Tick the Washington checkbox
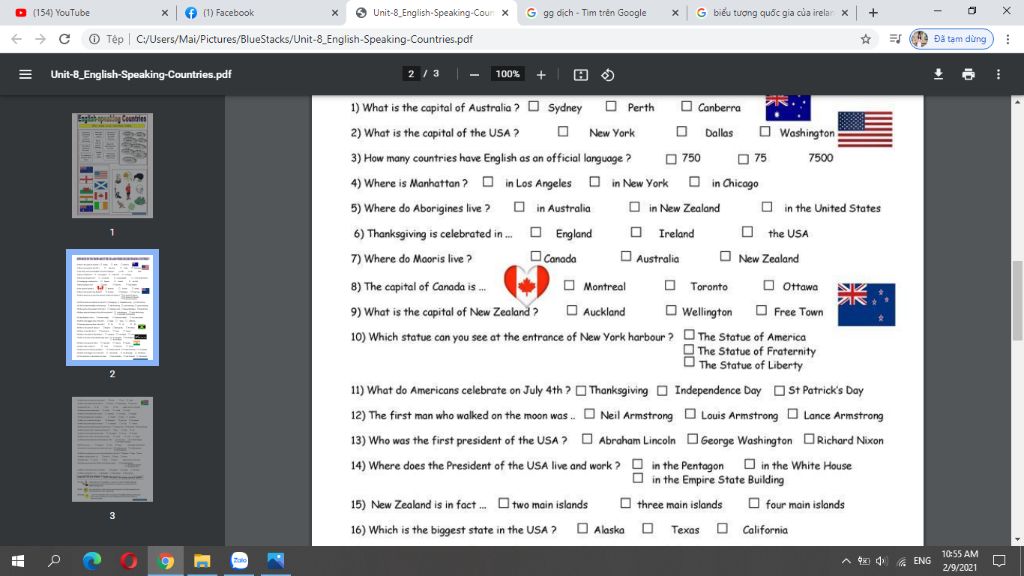 [765, 131]
